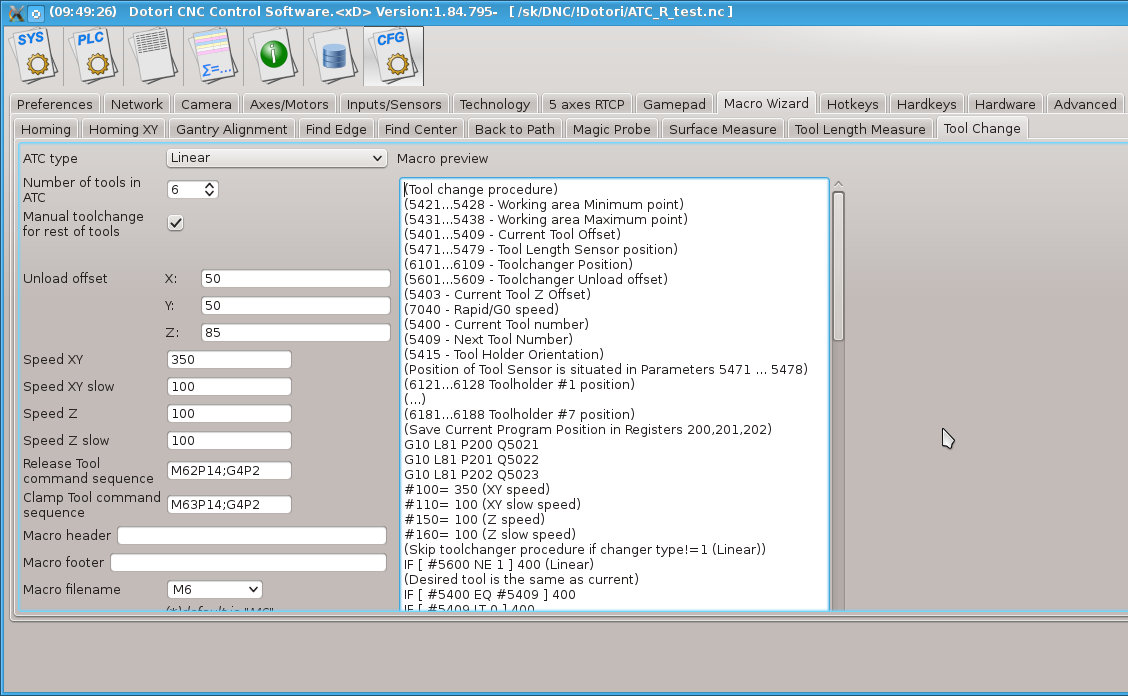Viewport: 1128px width, 696px height.
Task: Click '(5400 - Current Tool number)' preview line
Action: 496,324
